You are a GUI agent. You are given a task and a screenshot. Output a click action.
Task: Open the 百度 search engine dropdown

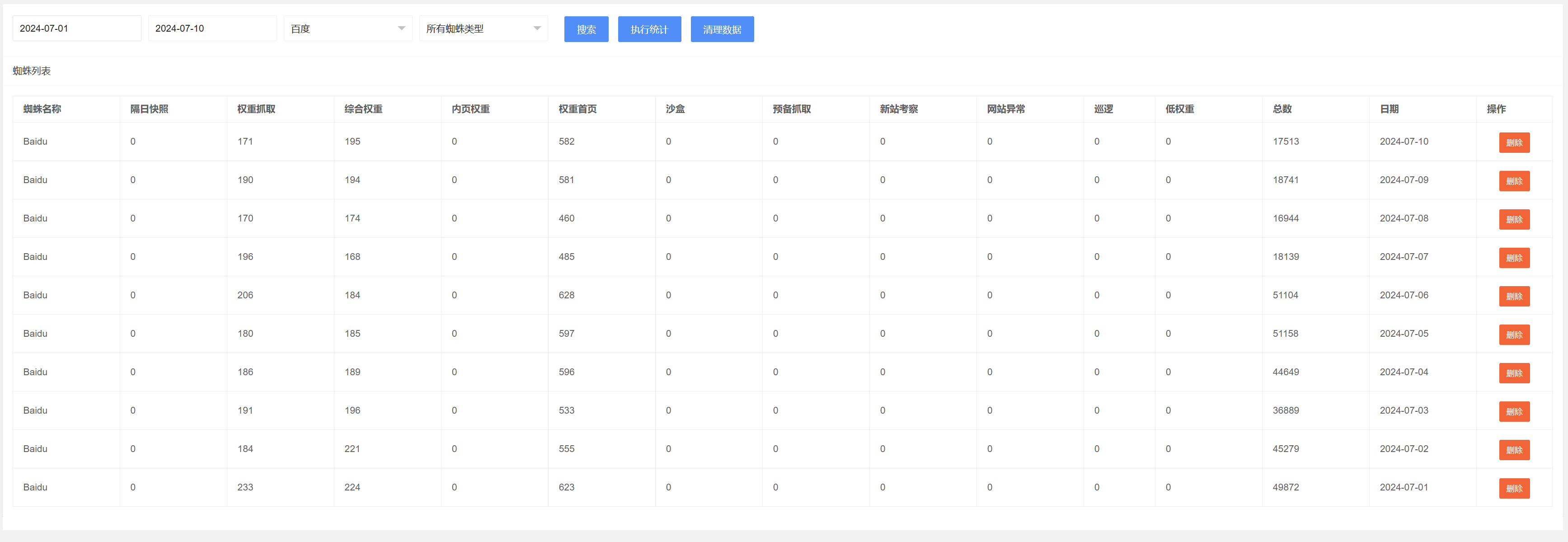tap(348, 28)
